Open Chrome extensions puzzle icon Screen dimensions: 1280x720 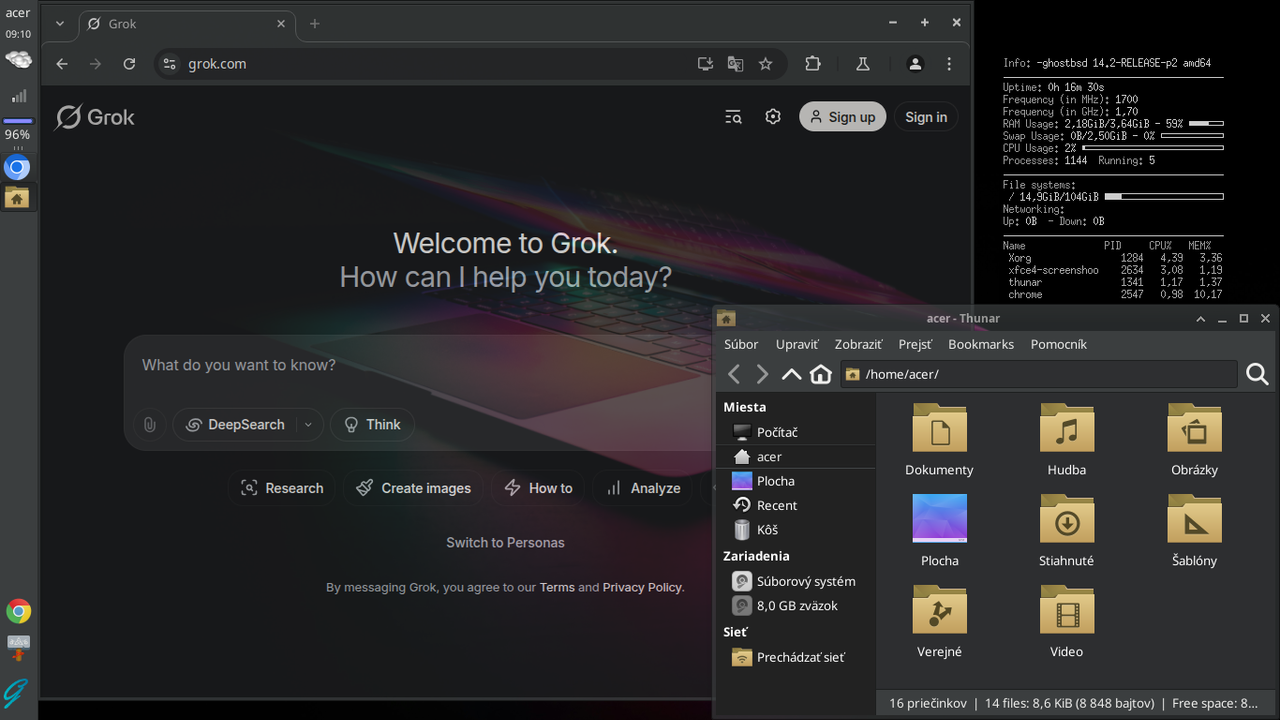click(x=813, y=64)
